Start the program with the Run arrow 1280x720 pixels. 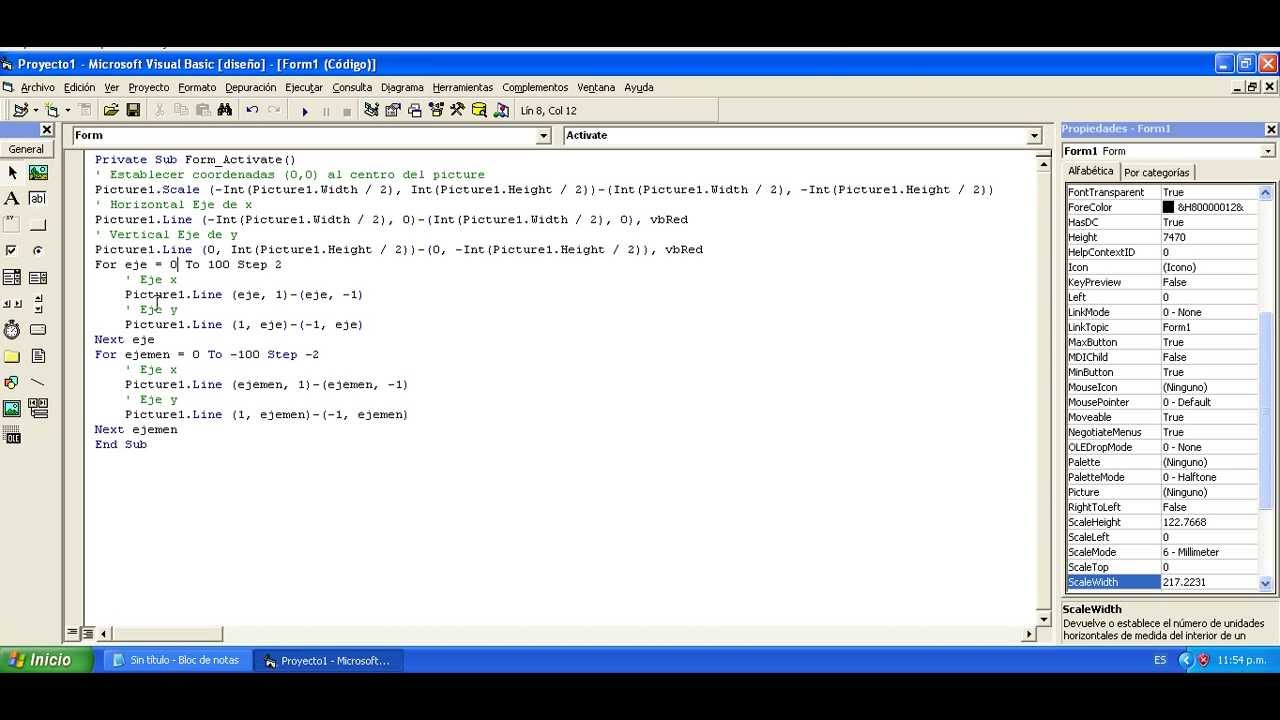(305, 111)
